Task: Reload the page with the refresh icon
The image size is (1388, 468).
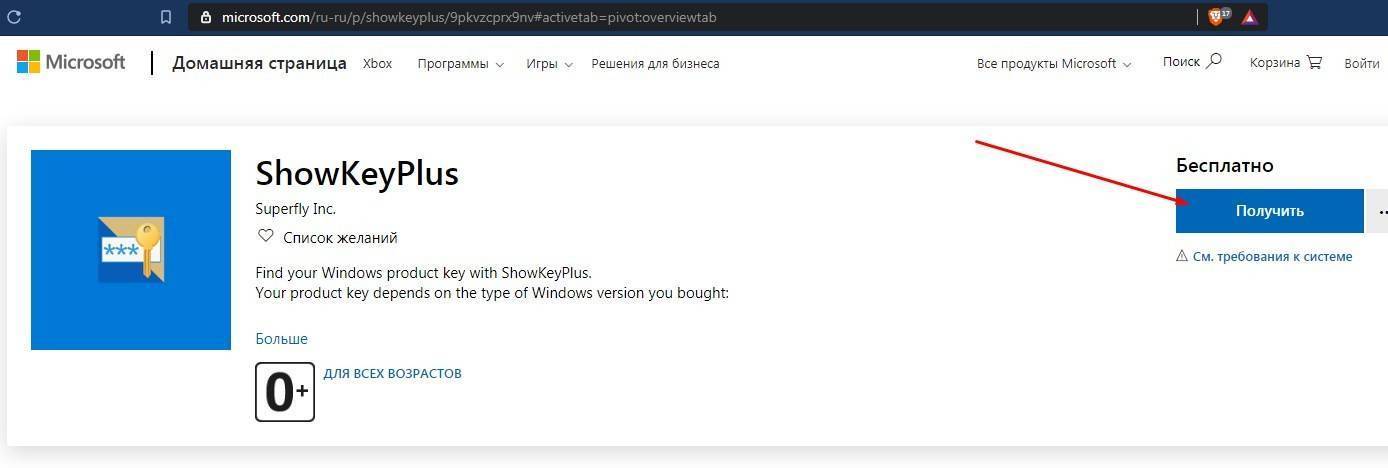Action: 16,17
